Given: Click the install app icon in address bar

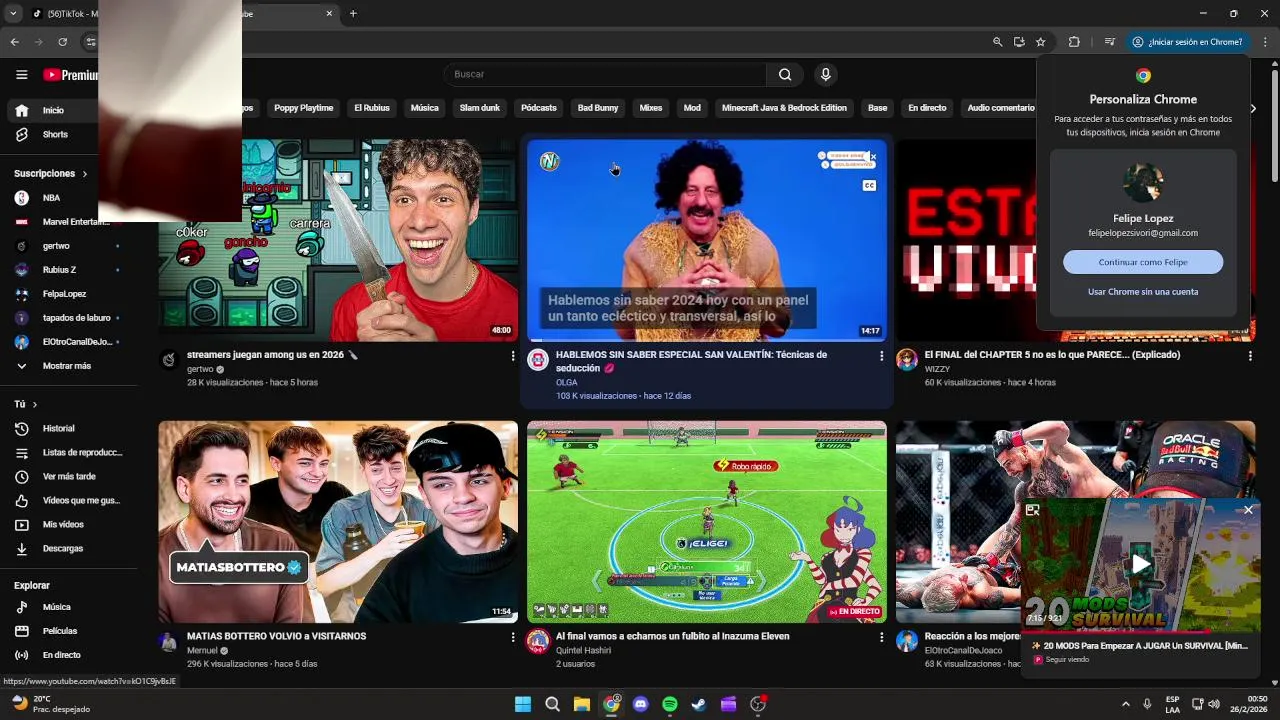Looking at the screenshot, I should pyautogui.click(x=1019, y=42).
